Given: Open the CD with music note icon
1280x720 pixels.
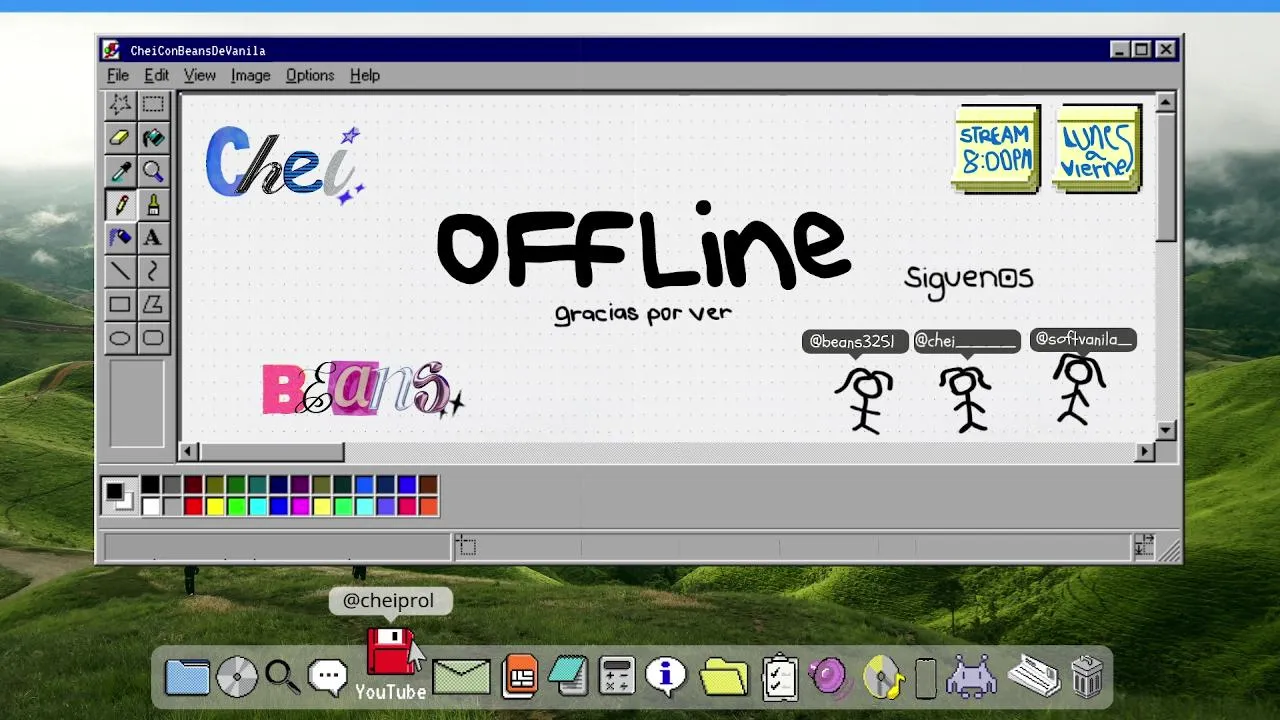Looking at the screenshot, I should pyautogui.click(x=884, y=677).
